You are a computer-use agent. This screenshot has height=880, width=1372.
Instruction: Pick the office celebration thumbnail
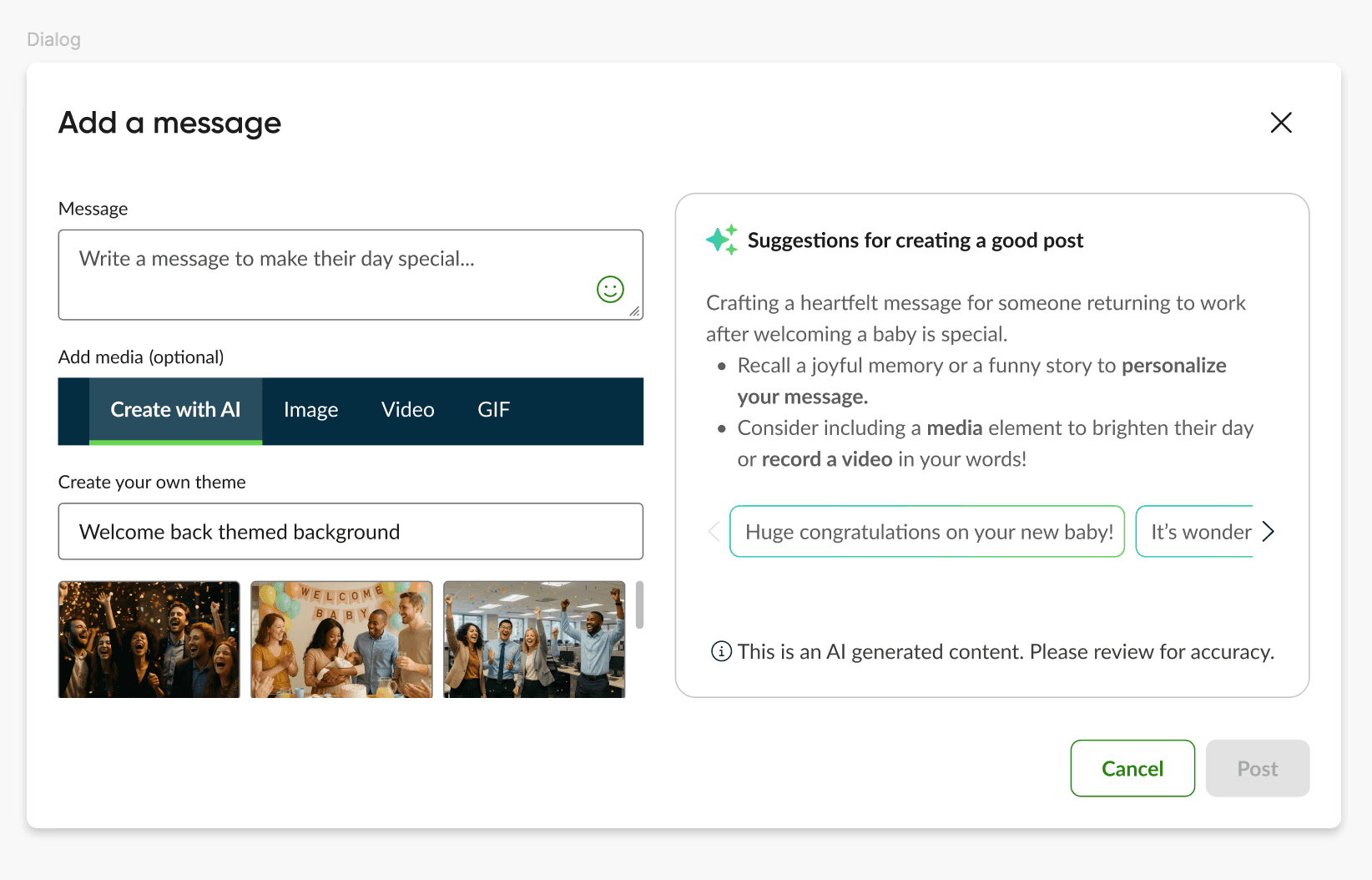(x=534, y=640)
